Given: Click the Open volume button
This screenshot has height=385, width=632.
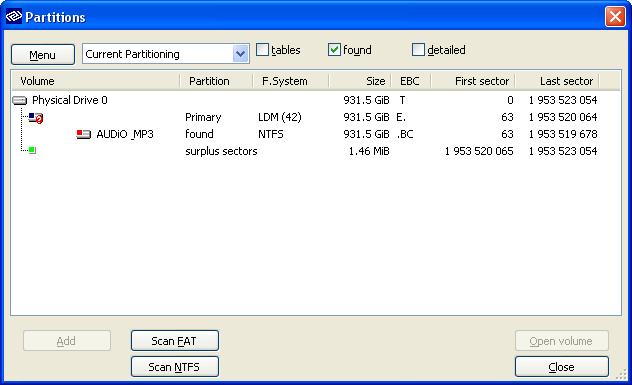Looking at the screenshot, I should pyautogui.click(x=561, y=341).
